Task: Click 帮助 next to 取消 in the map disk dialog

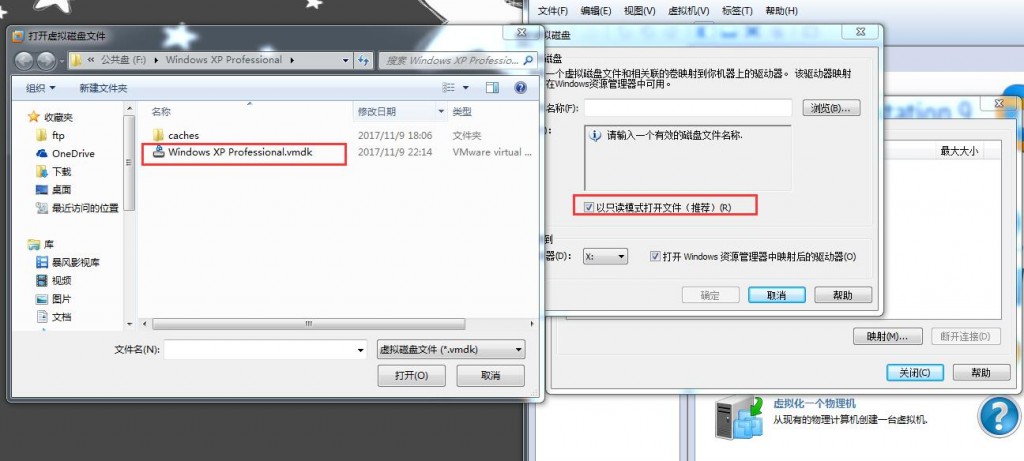Action: click(x=842, y=295)
